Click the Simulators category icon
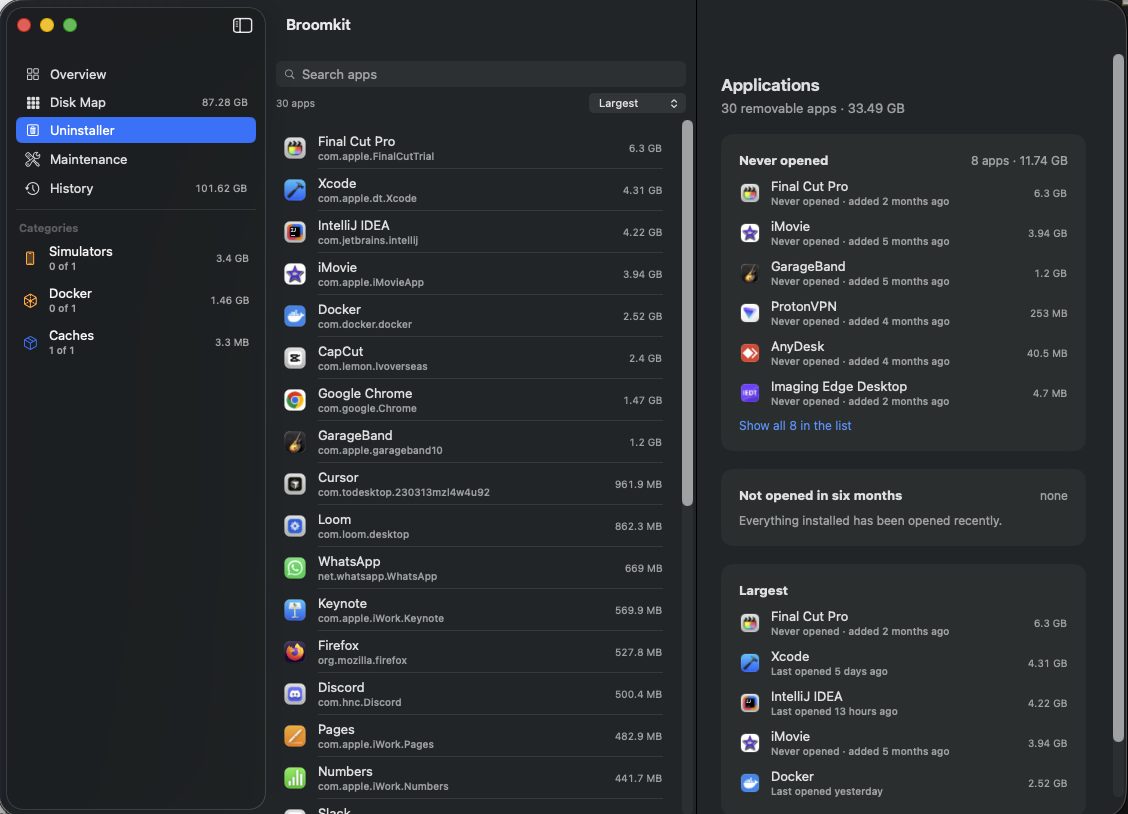The width and height of the screenshot is (1128, 814). [x=30, y=258]
